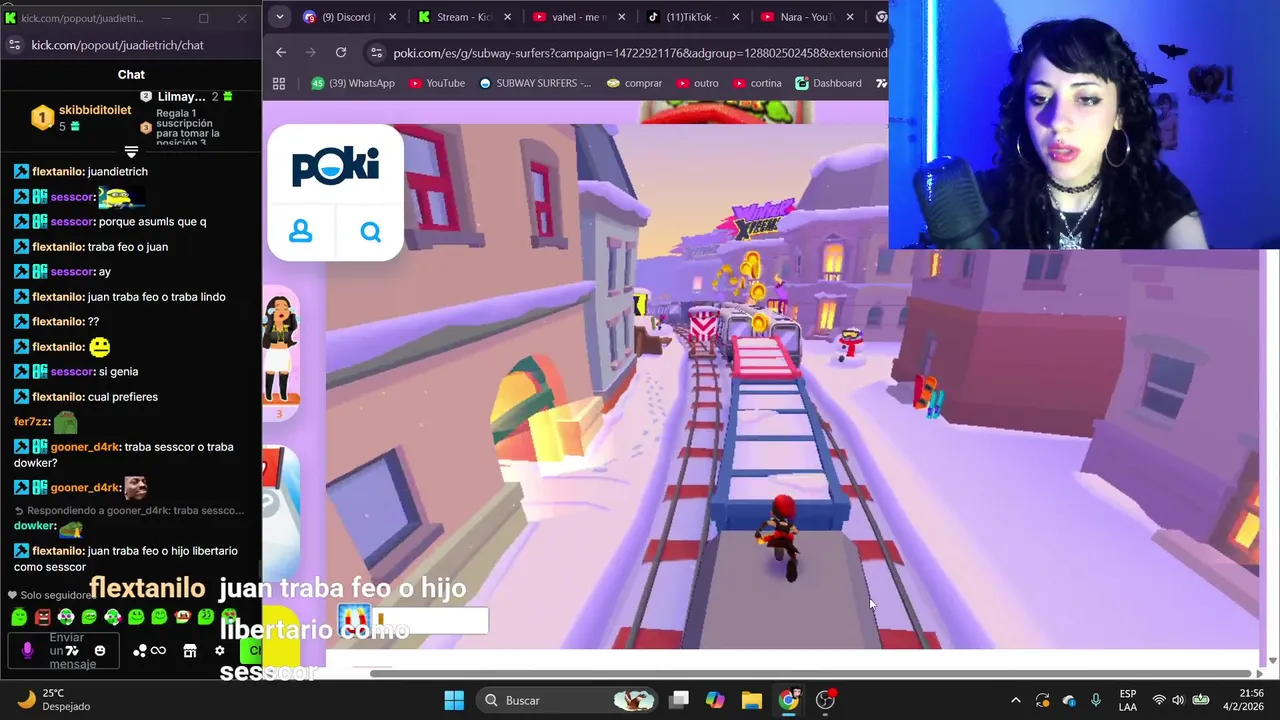The height and width of the screenshot is (720, 1280).
Task: Open the WhatsApp bookmark
Action: point(353,83)
